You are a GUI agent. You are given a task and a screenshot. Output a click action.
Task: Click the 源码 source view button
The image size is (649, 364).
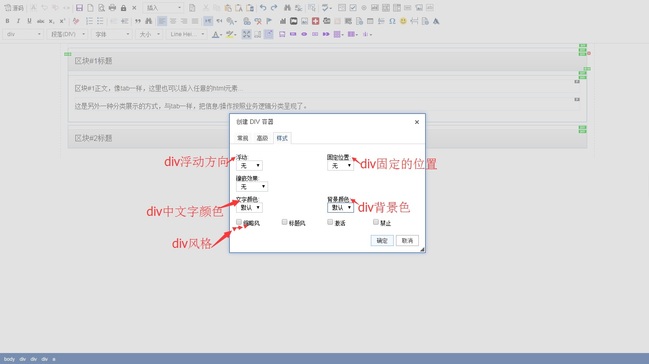pyautogui.click(x=14, y=8)
